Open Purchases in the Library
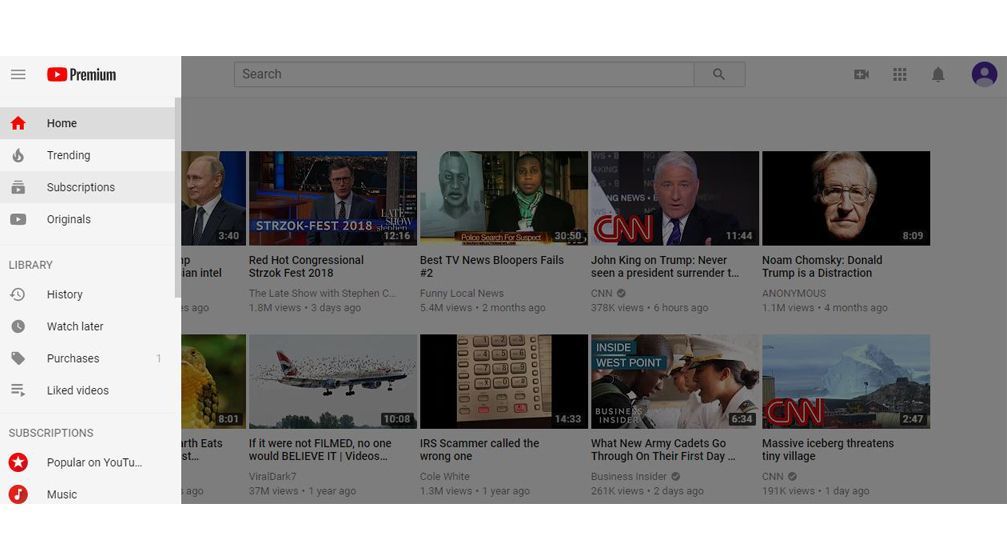 click(x=87, y=358)
